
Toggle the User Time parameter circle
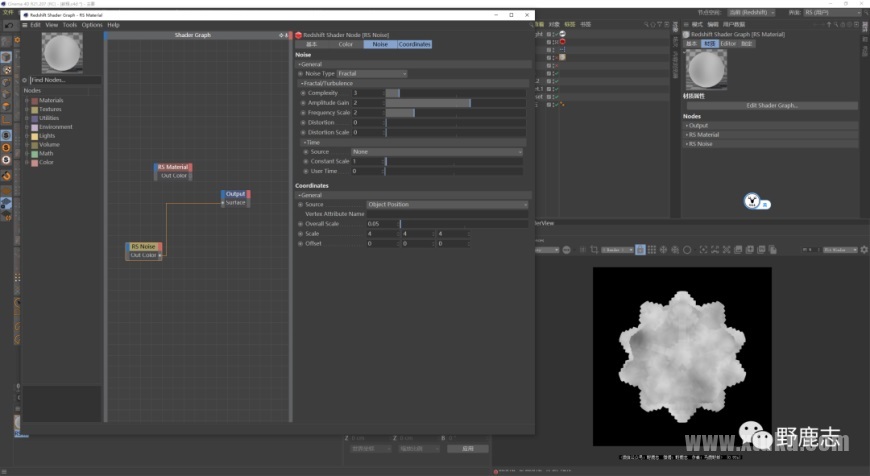306,171
